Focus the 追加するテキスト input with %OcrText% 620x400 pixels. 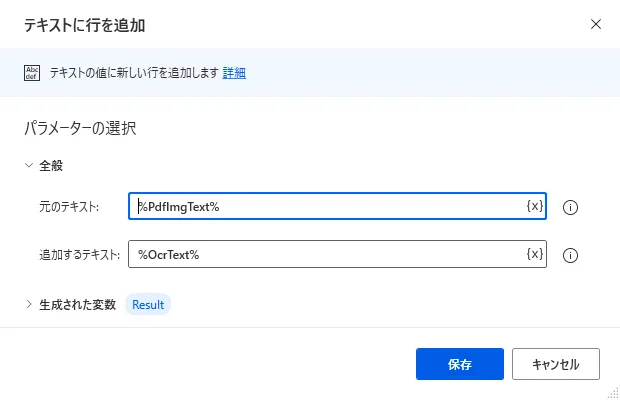[325, 254]
